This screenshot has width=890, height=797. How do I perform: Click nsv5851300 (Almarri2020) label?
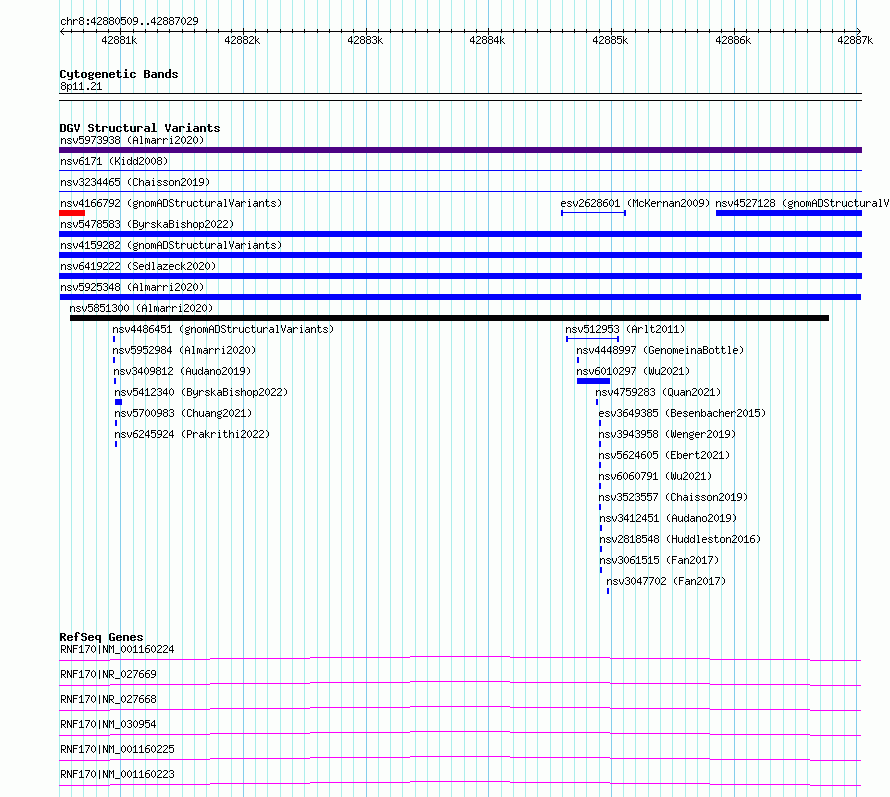click(141, 308)
